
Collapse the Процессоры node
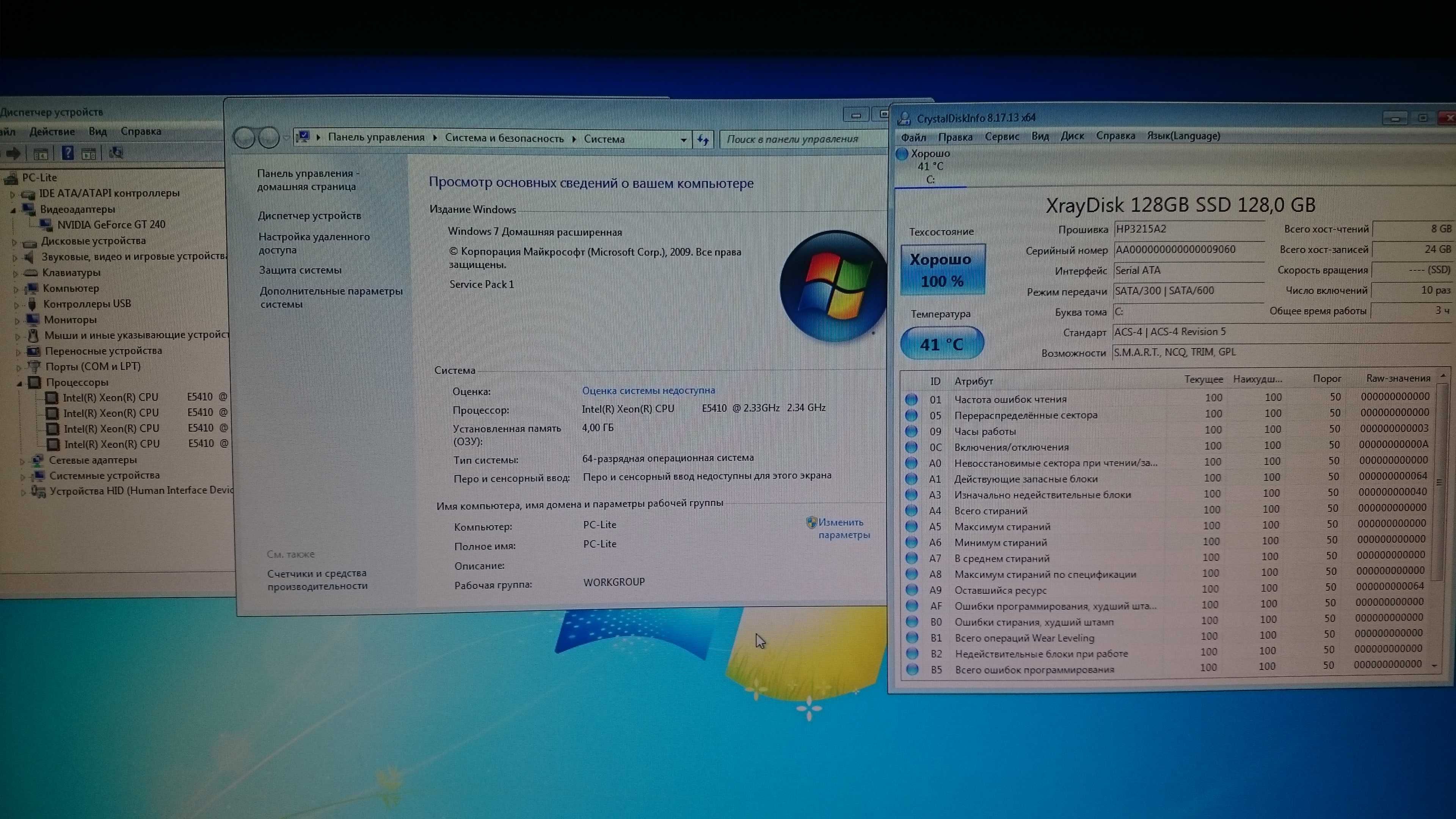coord(19,383)
